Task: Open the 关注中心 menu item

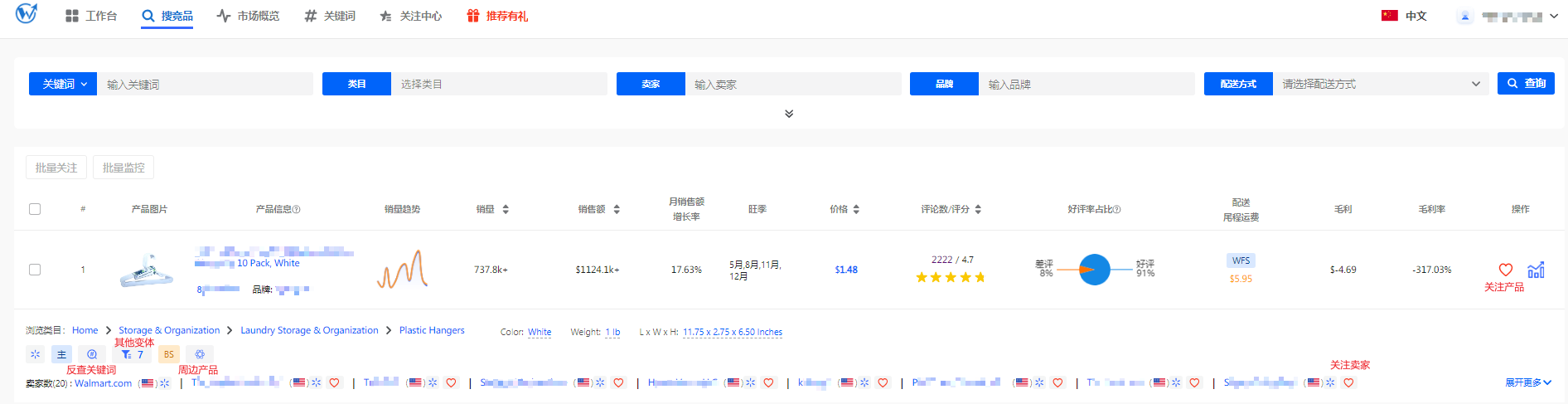Action: click(x=410, y=16)
